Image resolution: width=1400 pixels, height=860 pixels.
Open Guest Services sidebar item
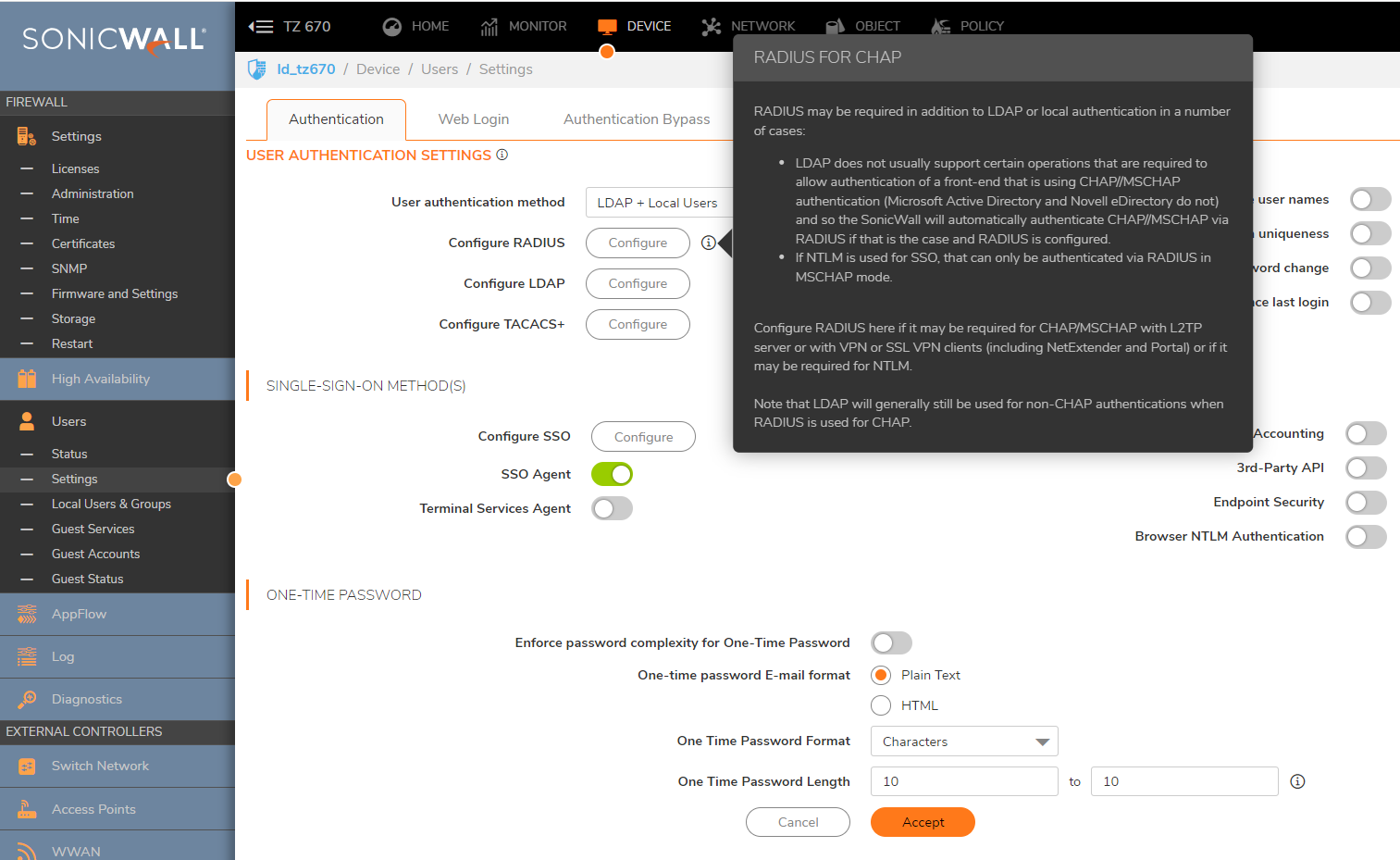pyautogui.click(x=93, y=529)
